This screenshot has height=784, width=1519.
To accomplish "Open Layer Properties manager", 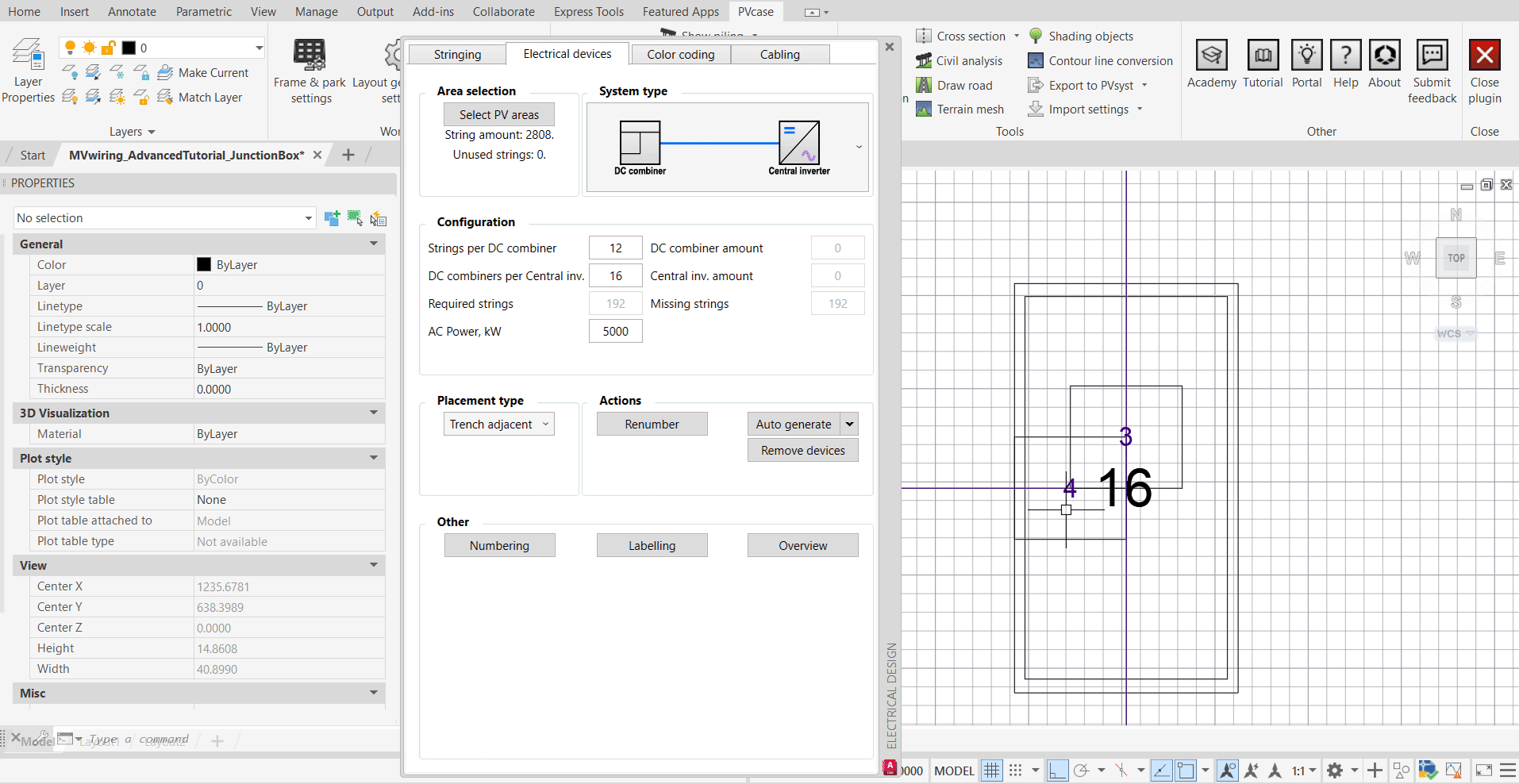I will (x=28, y=71).
